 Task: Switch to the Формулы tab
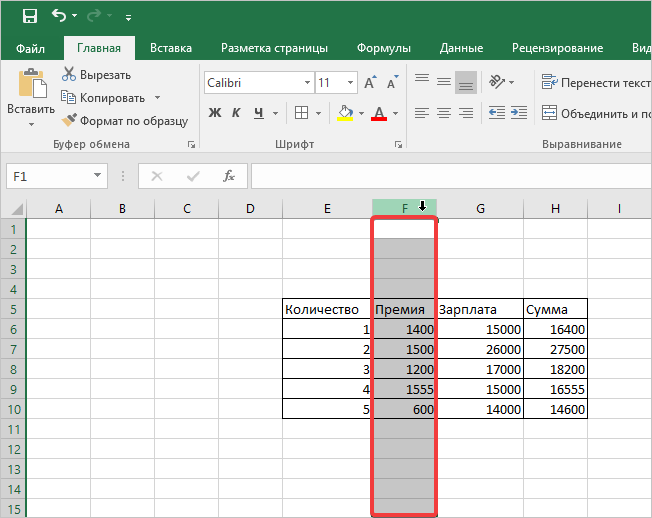coord(385,48)
